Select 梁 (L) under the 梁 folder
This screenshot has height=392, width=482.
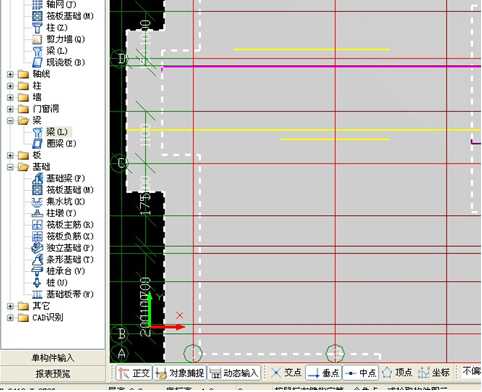pos(50,132)
